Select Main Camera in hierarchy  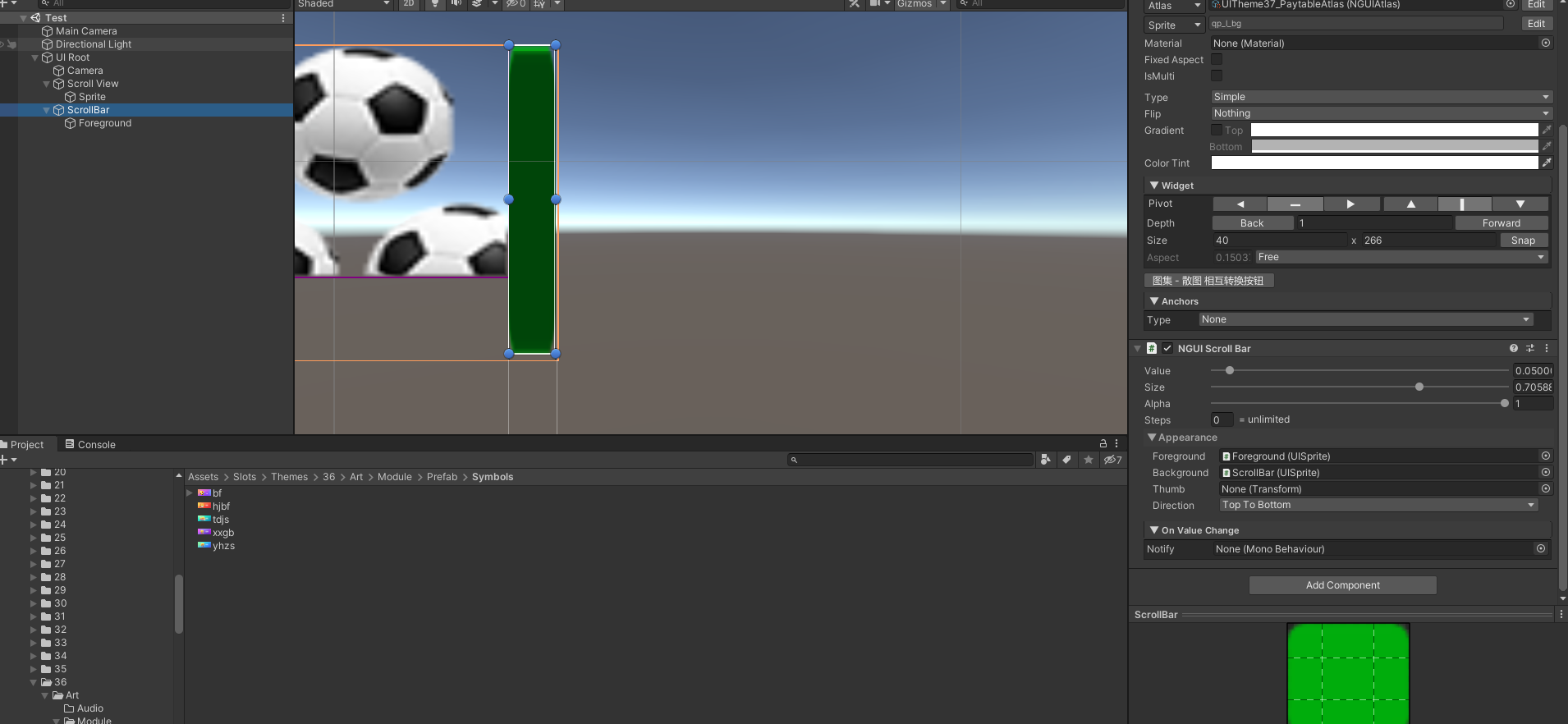pyautogui.click(x=86, y=31)
